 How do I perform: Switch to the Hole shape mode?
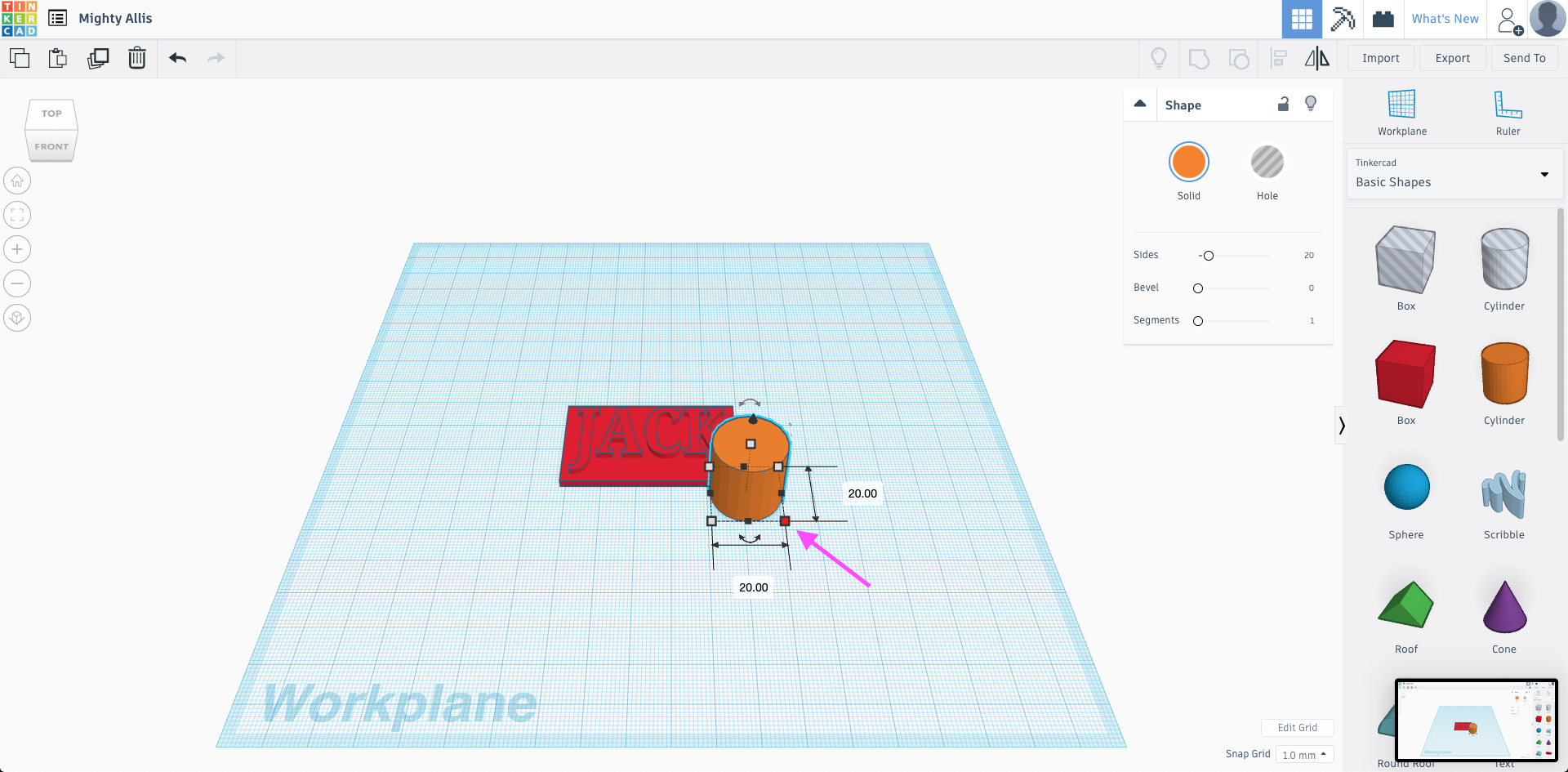(1267, 162)
